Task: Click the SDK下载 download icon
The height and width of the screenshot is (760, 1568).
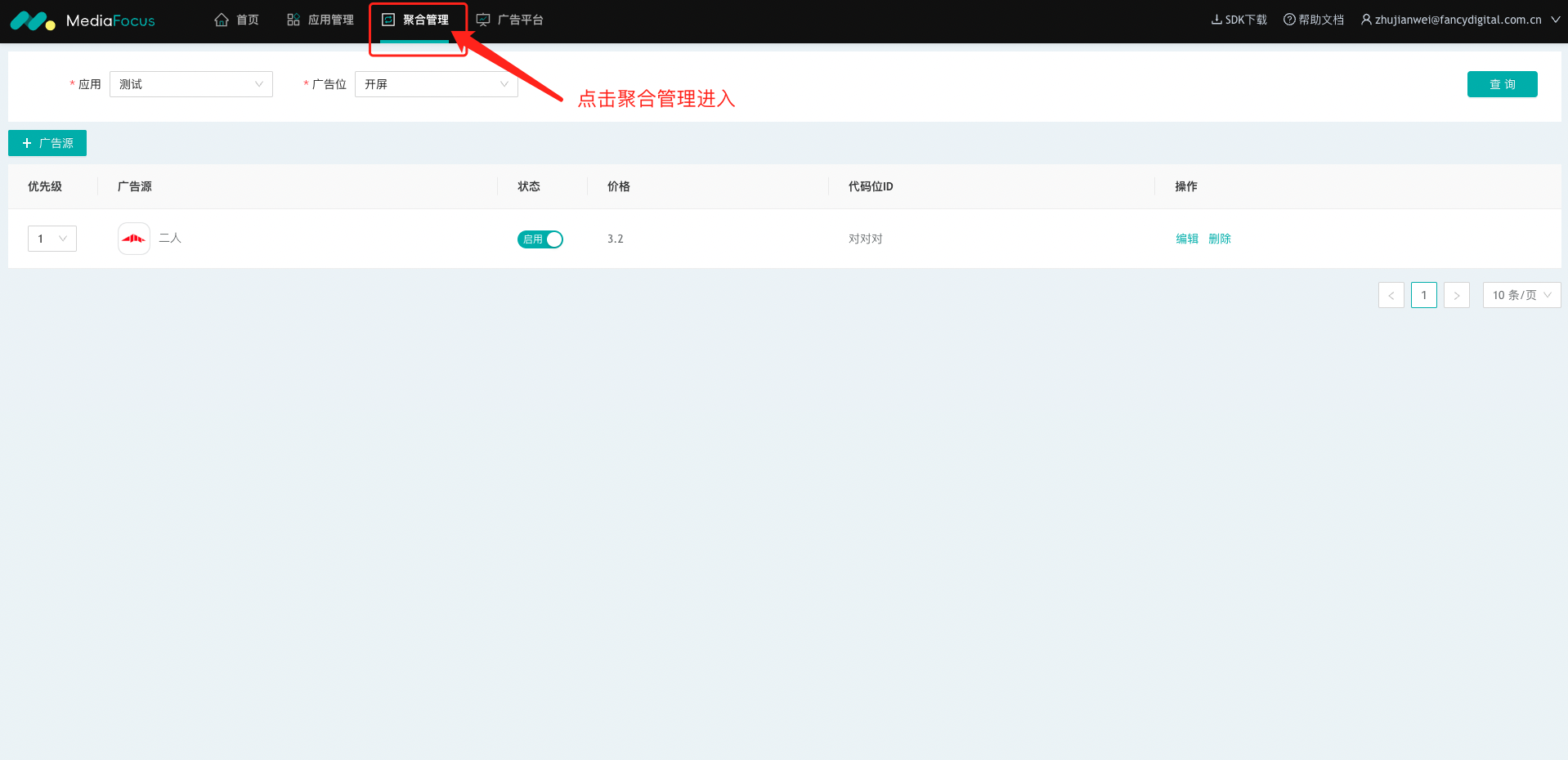Action: [x=1216, y=20]
